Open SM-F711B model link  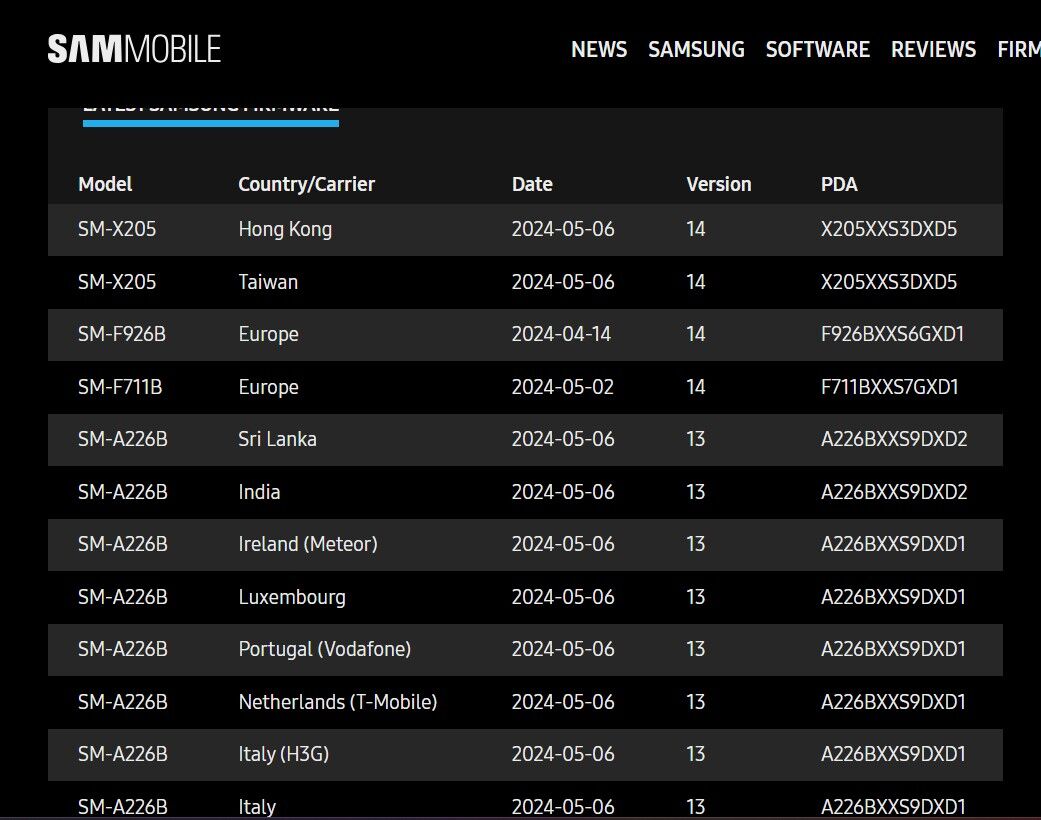(x=120, y=387)
